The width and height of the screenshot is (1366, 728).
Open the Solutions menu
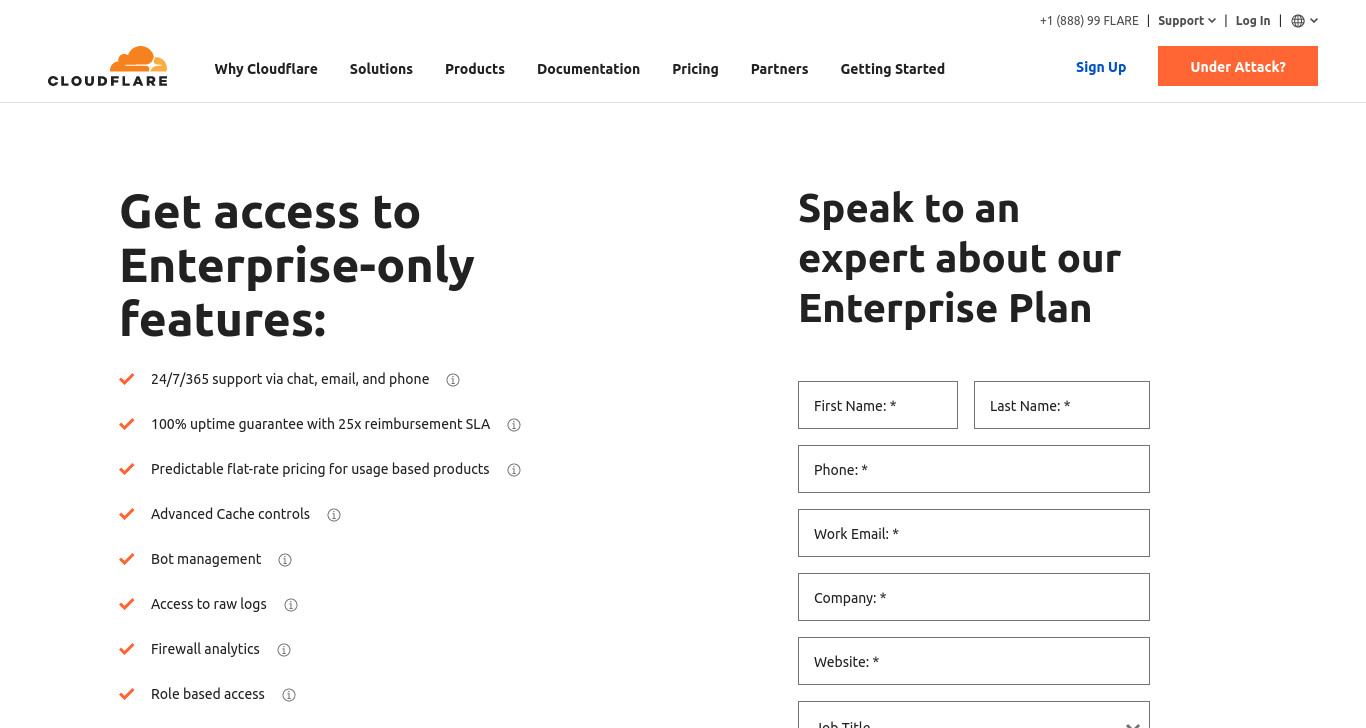(x=381, y=69)
